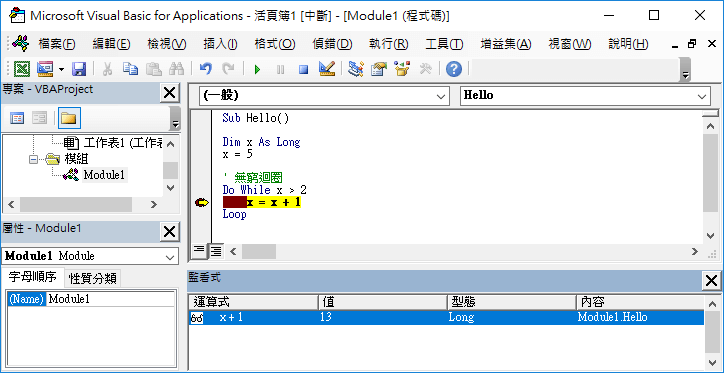Close the 屬性 - Module1 panel
Viewport: 724px width, 373px height.
(x=169, y=232)
